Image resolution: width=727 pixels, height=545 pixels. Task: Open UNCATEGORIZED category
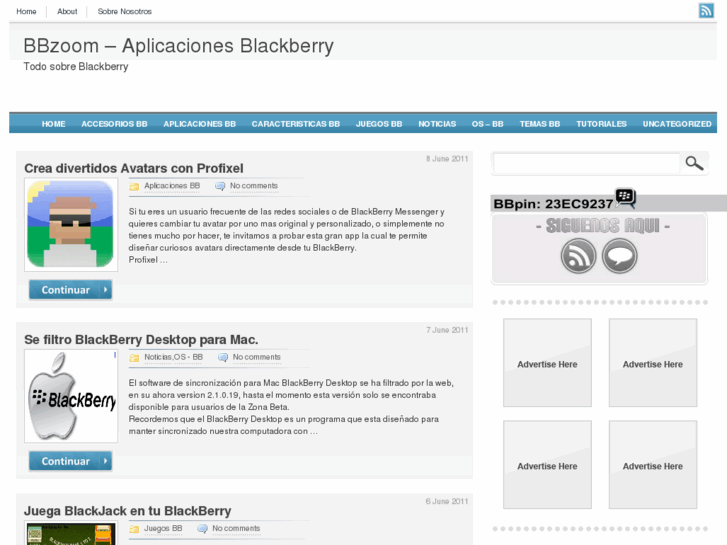click(677, 124)
